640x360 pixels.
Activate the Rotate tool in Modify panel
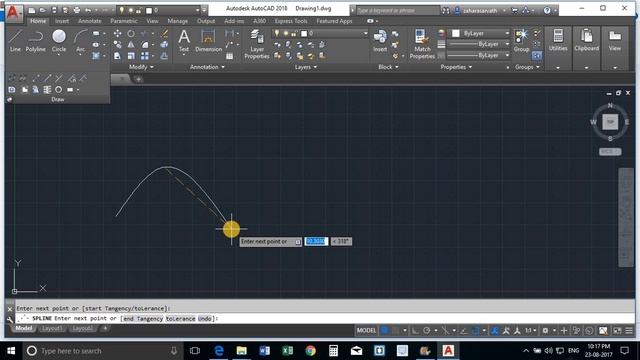tap(131, 33)
